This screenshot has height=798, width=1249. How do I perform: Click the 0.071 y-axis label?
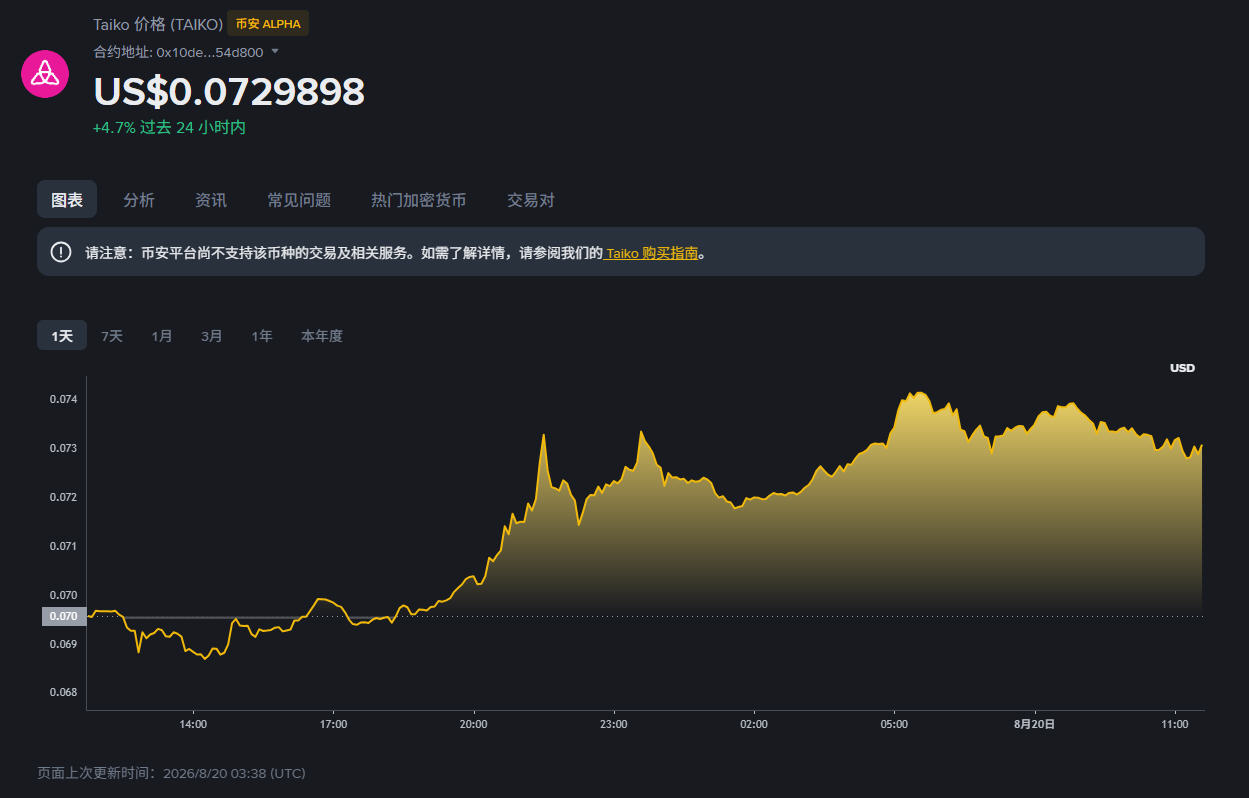click(64, 546)
